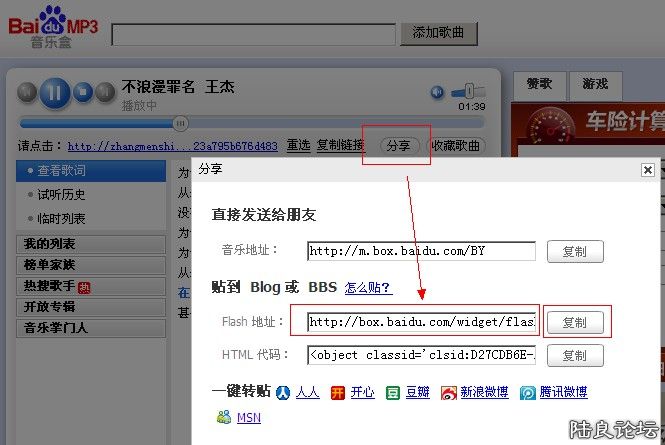Screen dimensions: 665x445
Task: Switch to the 游戏 tab
Action: coord(595,85)
